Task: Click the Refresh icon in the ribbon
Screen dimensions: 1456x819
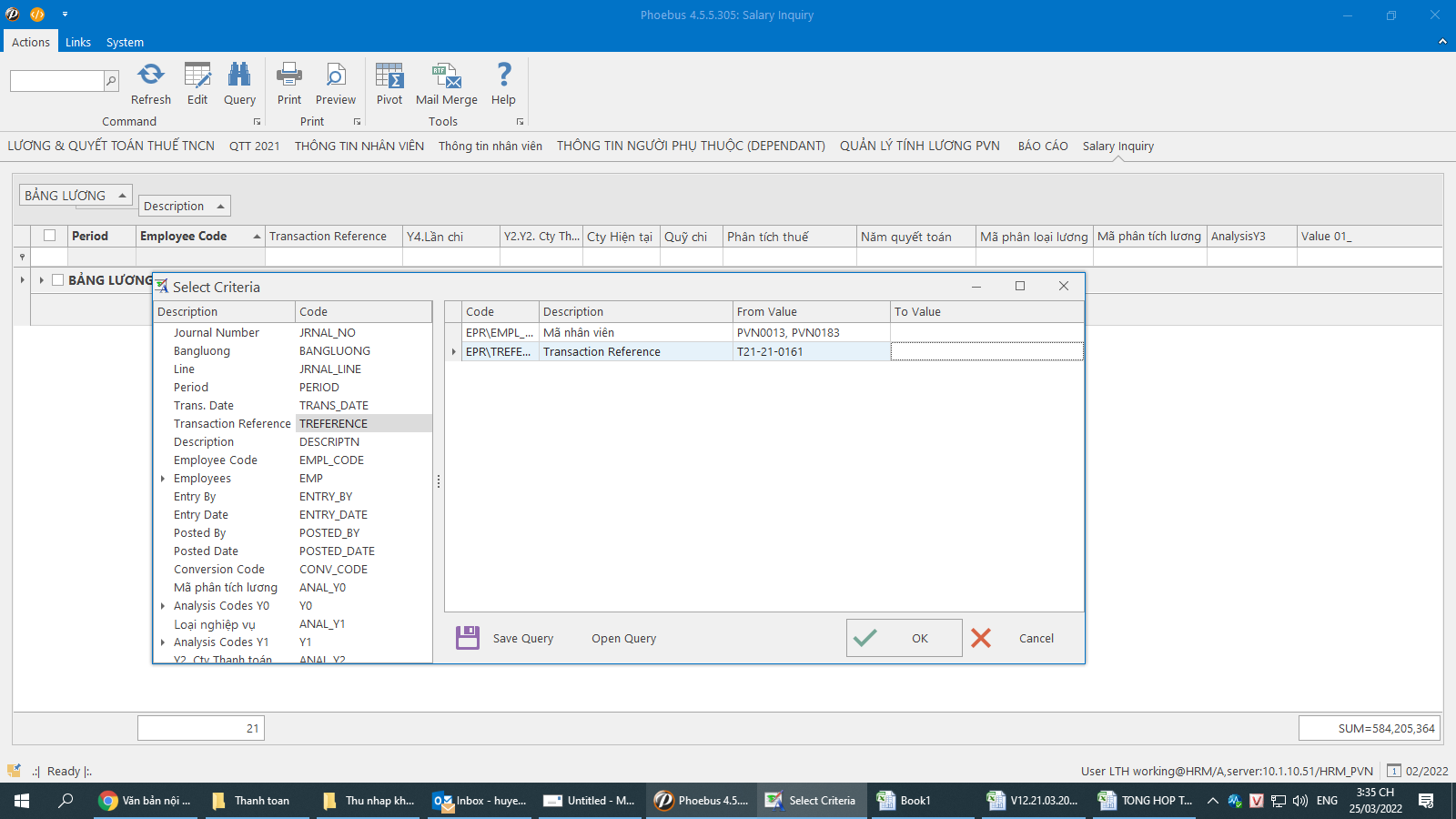Action: (x=150, y=76)
